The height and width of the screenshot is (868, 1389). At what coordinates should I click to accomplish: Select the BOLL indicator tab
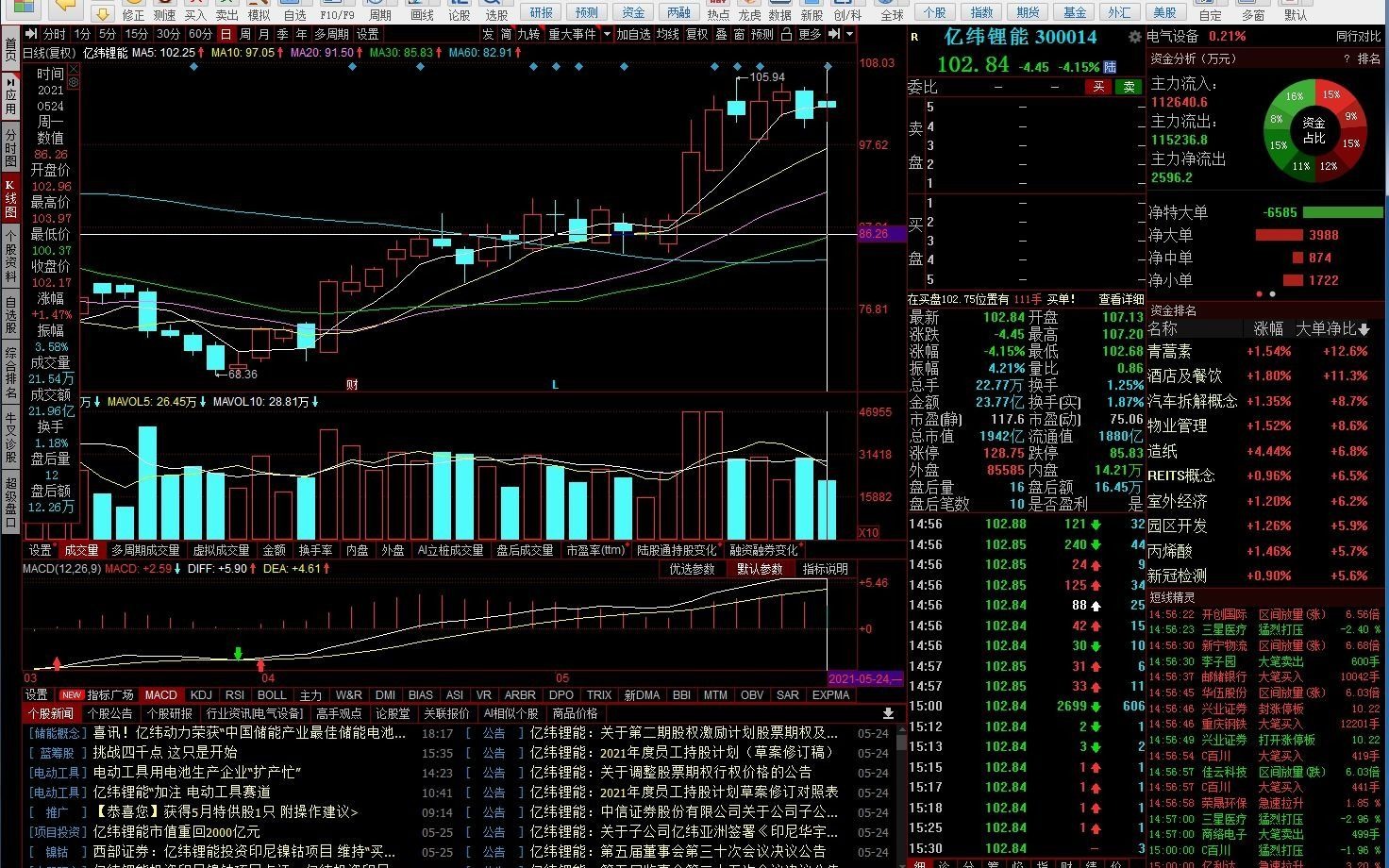pyautogui.click(x=271, y=695)
